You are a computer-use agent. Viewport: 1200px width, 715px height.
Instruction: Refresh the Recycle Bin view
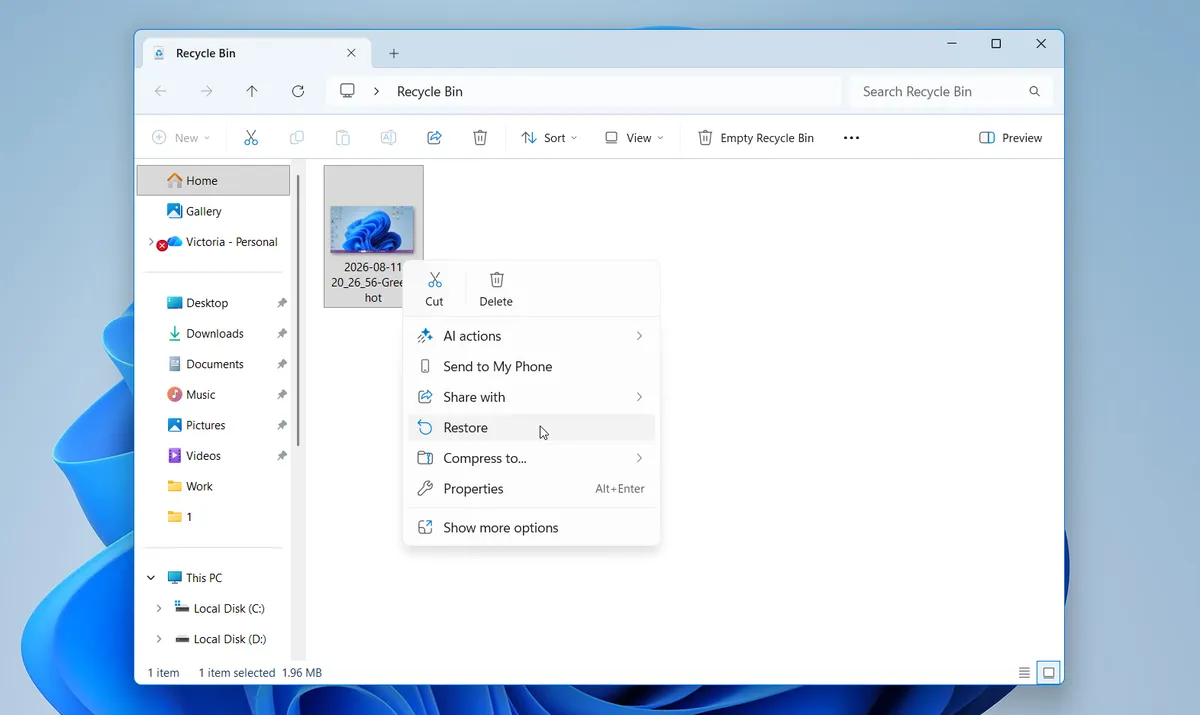click(x=298, y=91)
